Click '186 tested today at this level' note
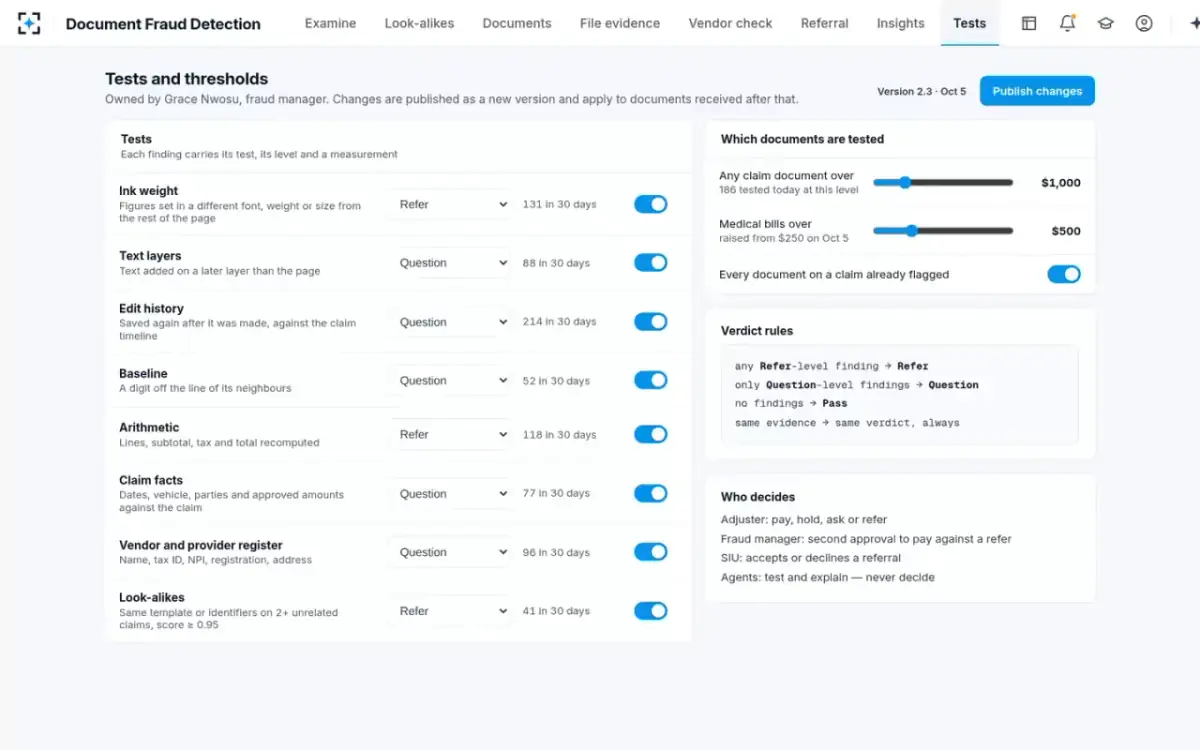This screenshot has height=750, width=1200. click(788, 189)
